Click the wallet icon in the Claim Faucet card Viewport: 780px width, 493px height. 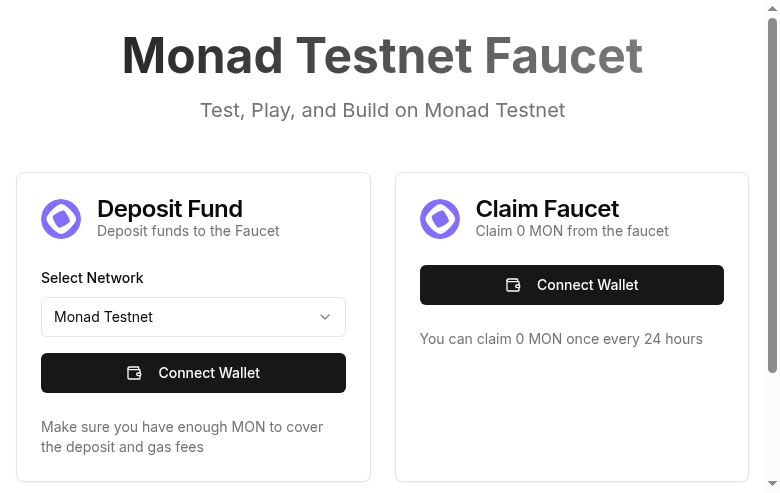[513, 285]
